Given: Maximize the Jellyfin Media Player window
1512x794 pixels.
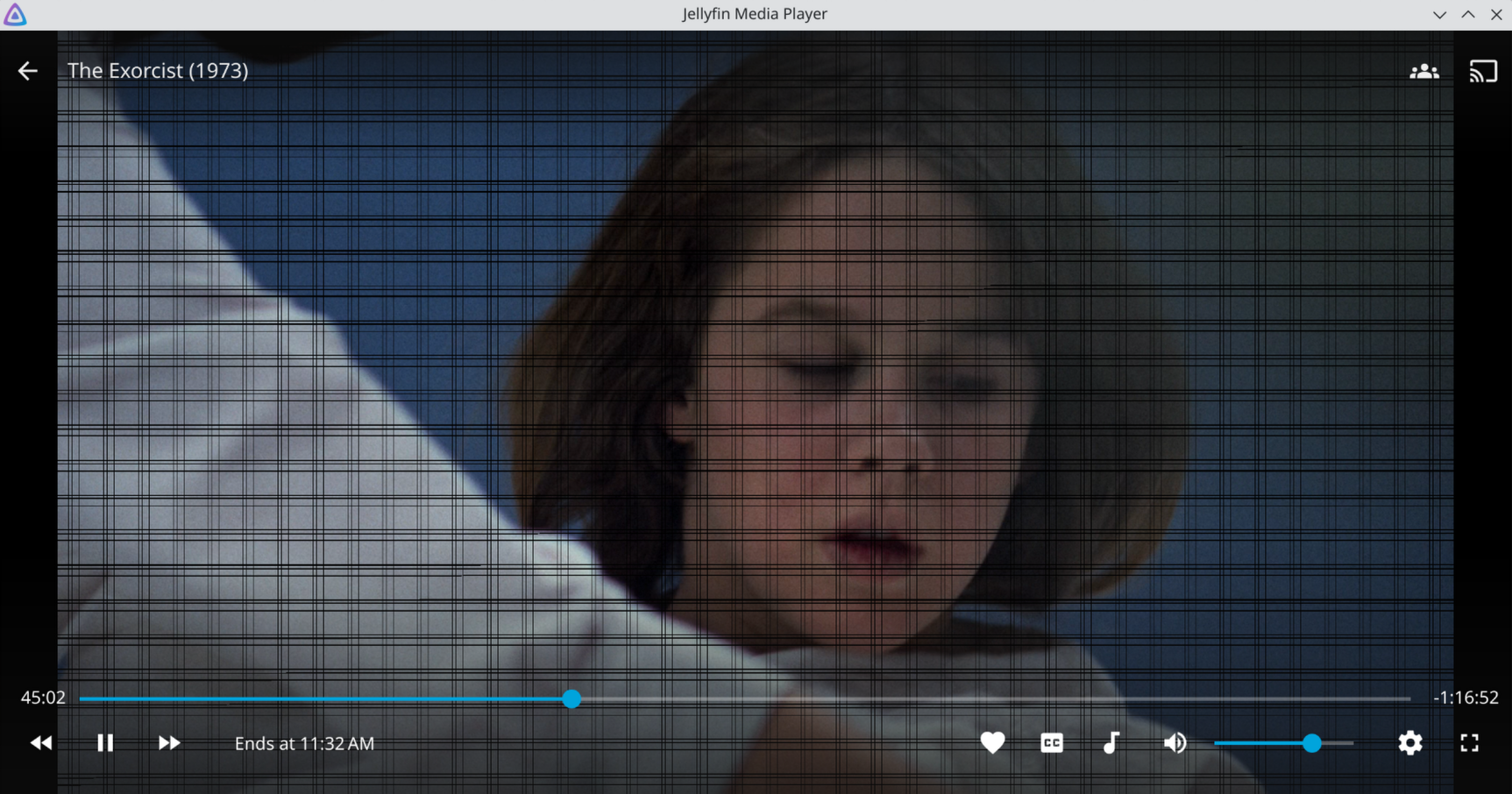Looking at the screenshot, I should pos(1468,14).
